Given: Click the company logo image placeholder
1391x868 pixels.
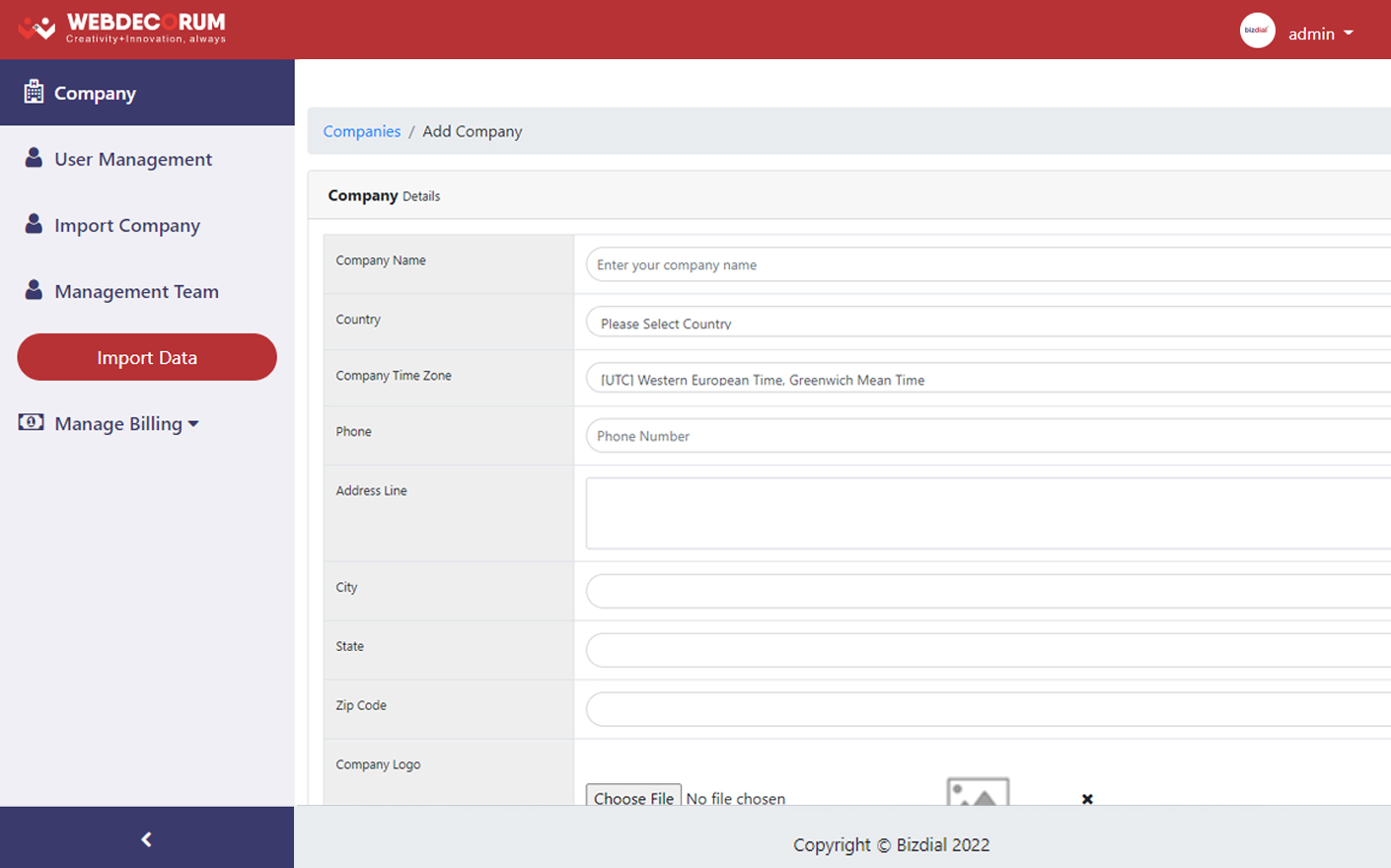Looking at the screenshot, I should tap(978, 791).
